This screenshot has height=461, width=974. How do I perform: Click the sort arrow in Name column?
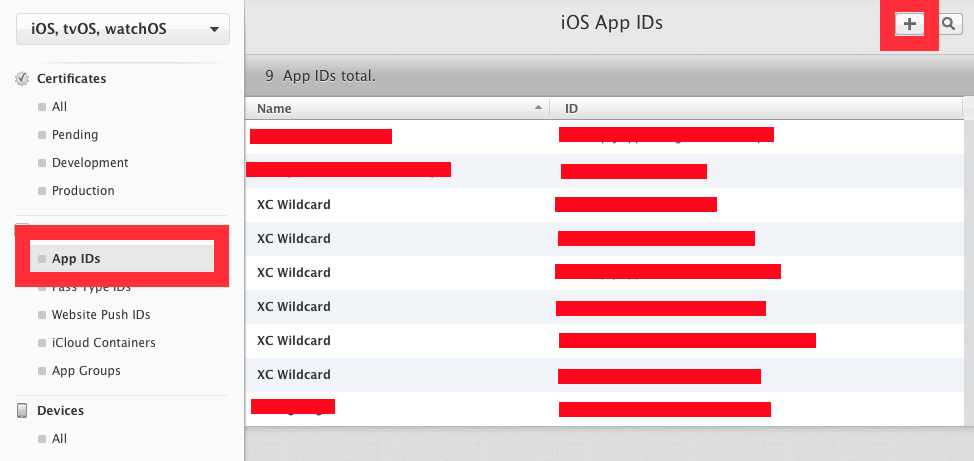(538, 108)
